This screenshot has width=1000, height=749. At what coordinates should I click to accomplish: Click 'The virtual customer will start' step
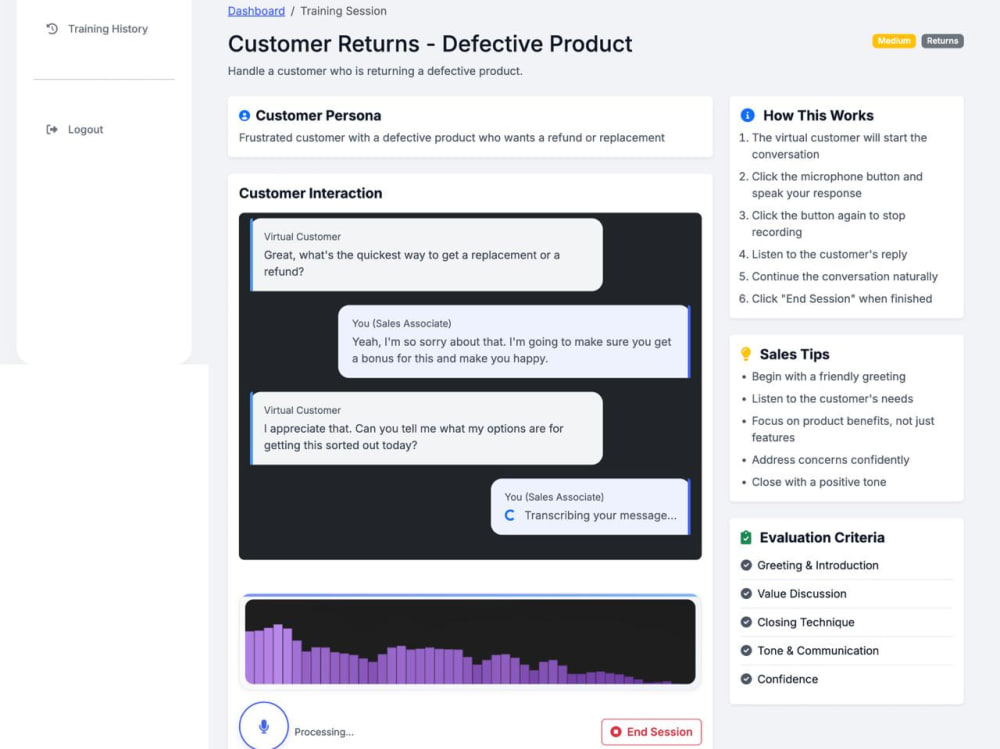click(839, 146)
